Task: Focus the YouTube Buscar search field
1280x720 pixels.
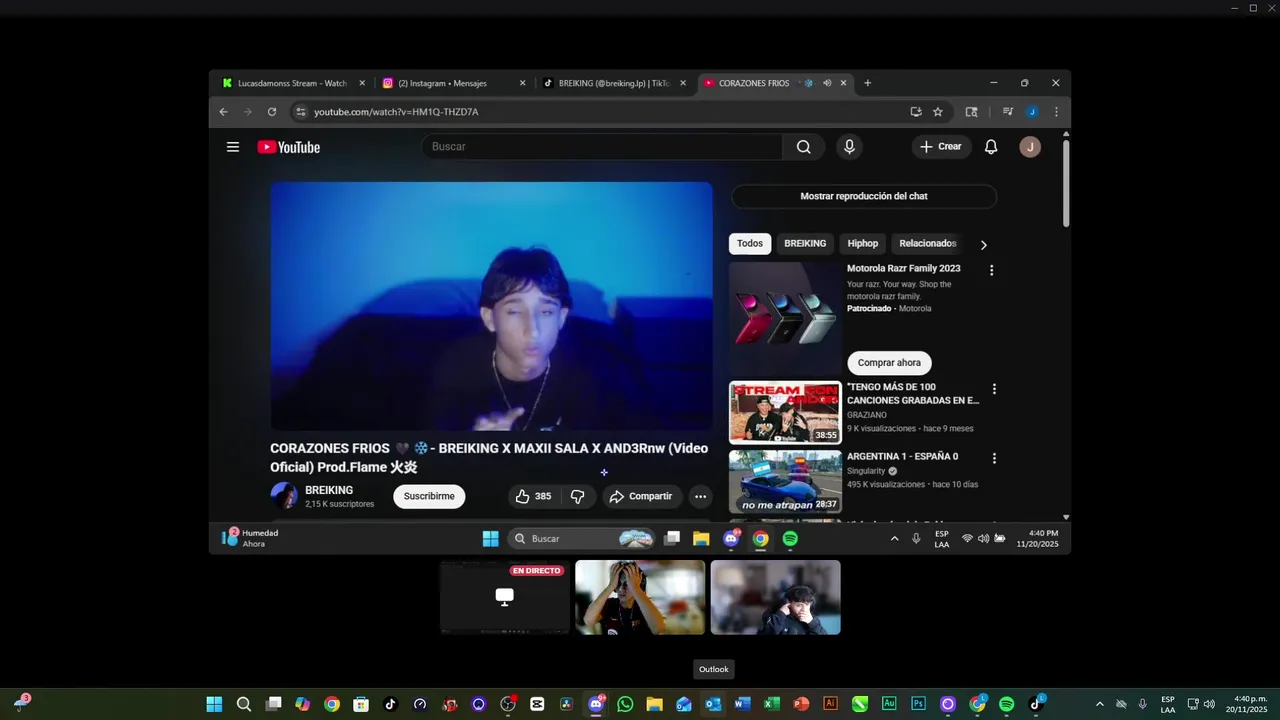Action: tap(602, 147)
